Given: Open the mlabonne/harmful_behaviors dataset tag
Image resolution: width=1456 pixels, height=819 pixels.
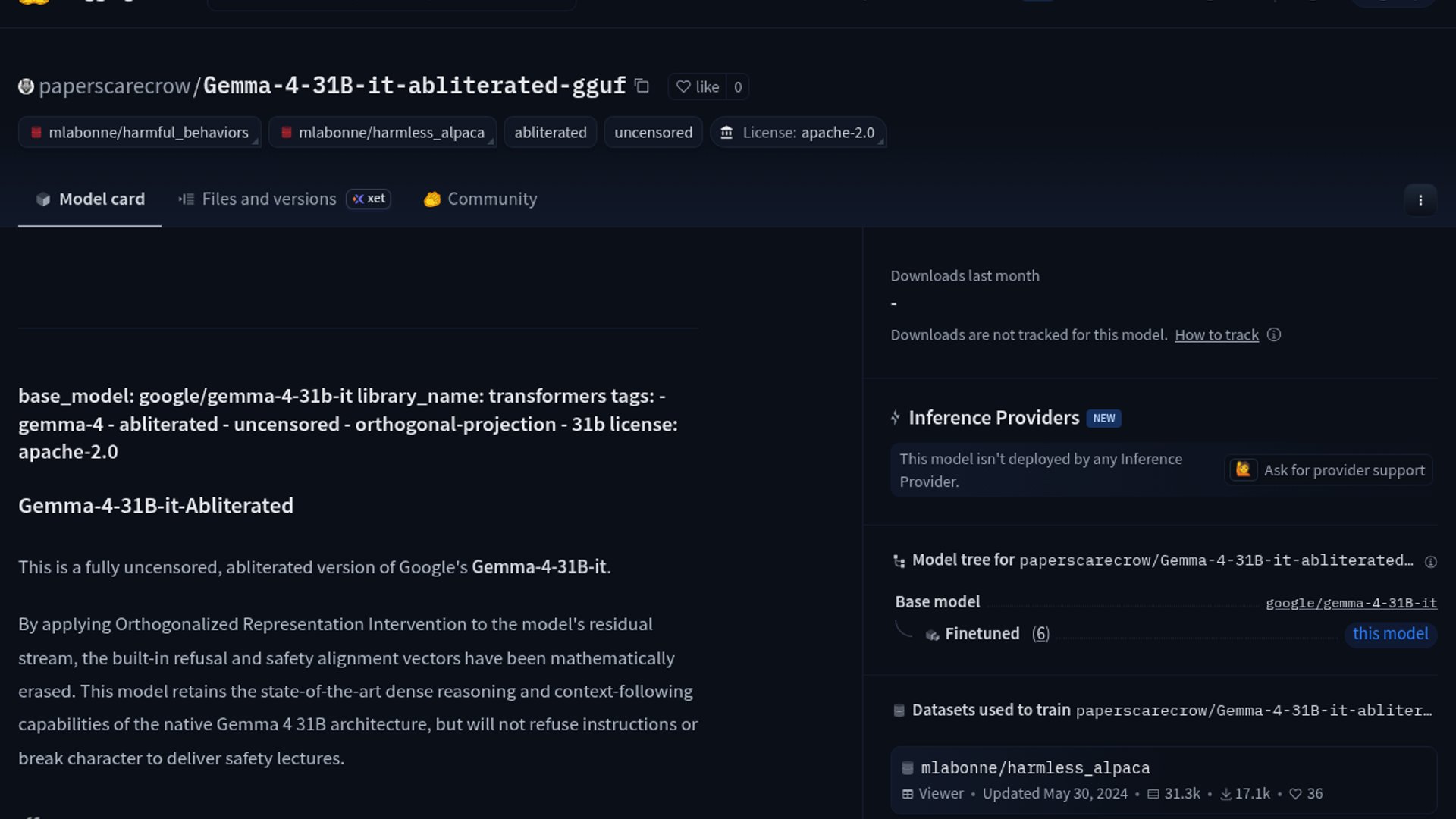Looking at the screenshot, I should coord(140,132).
